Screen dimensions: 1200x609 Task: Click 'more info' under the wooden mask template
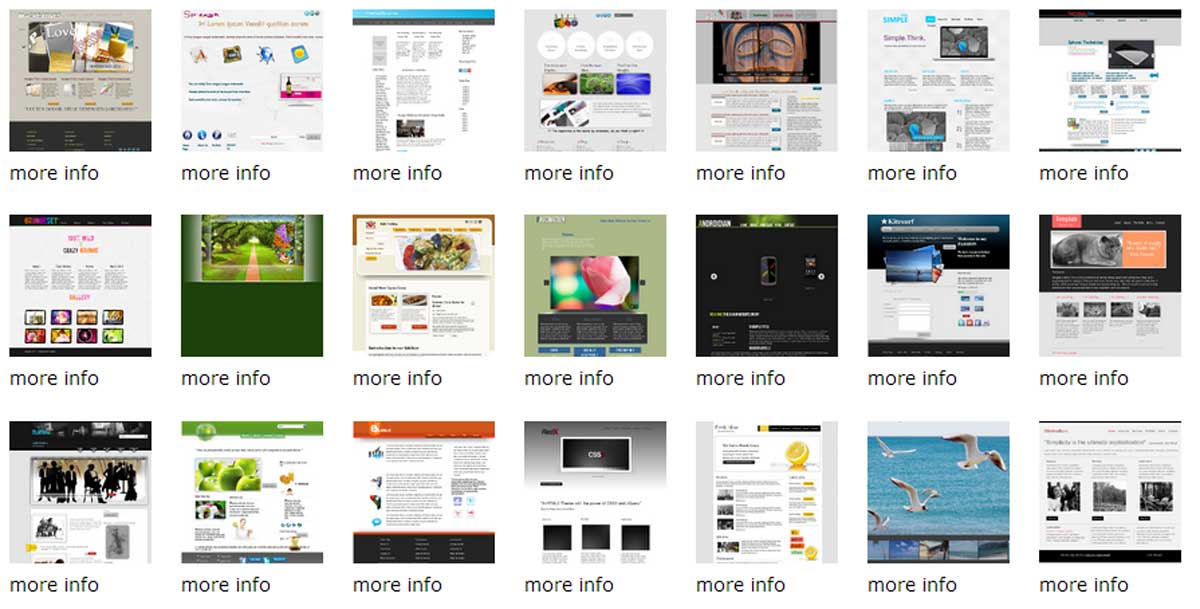741,173
